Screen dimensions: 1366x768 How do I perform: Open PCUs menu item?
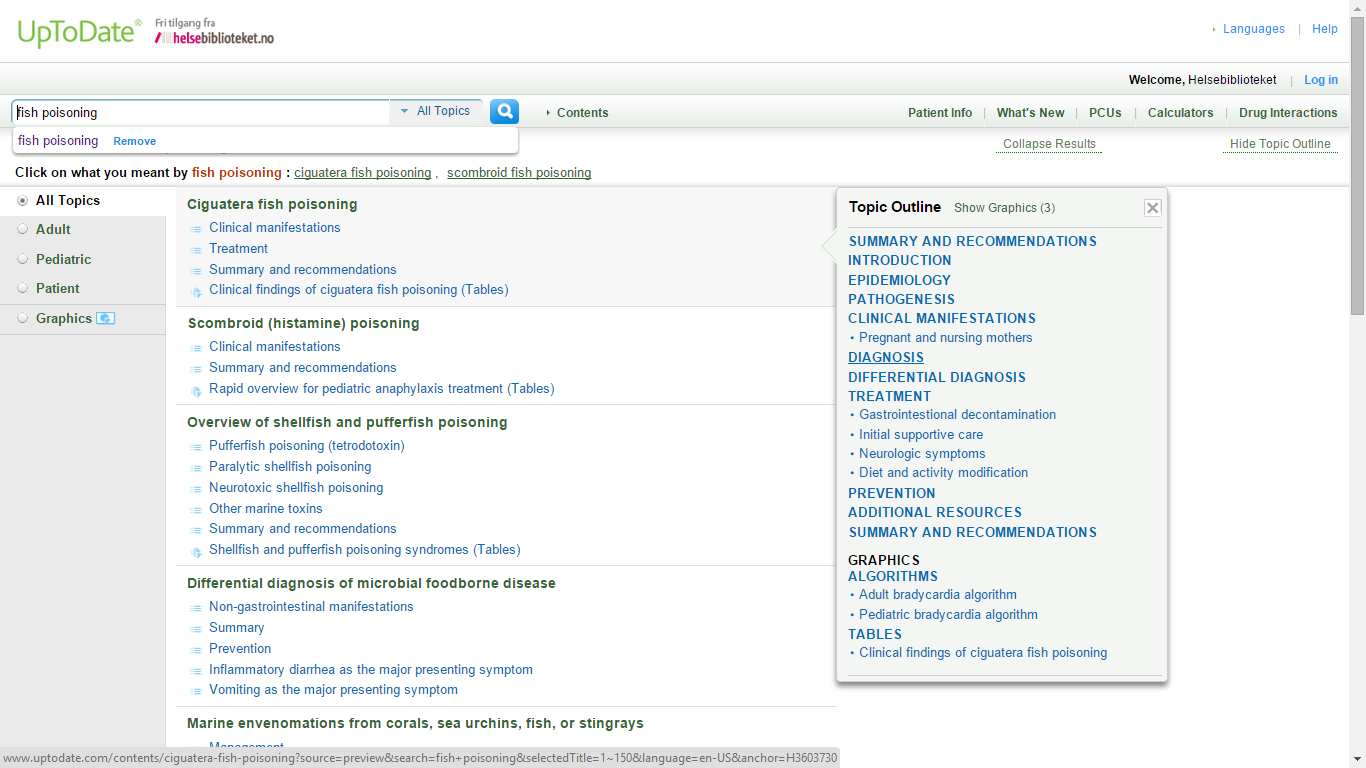tap(1105, 113)
